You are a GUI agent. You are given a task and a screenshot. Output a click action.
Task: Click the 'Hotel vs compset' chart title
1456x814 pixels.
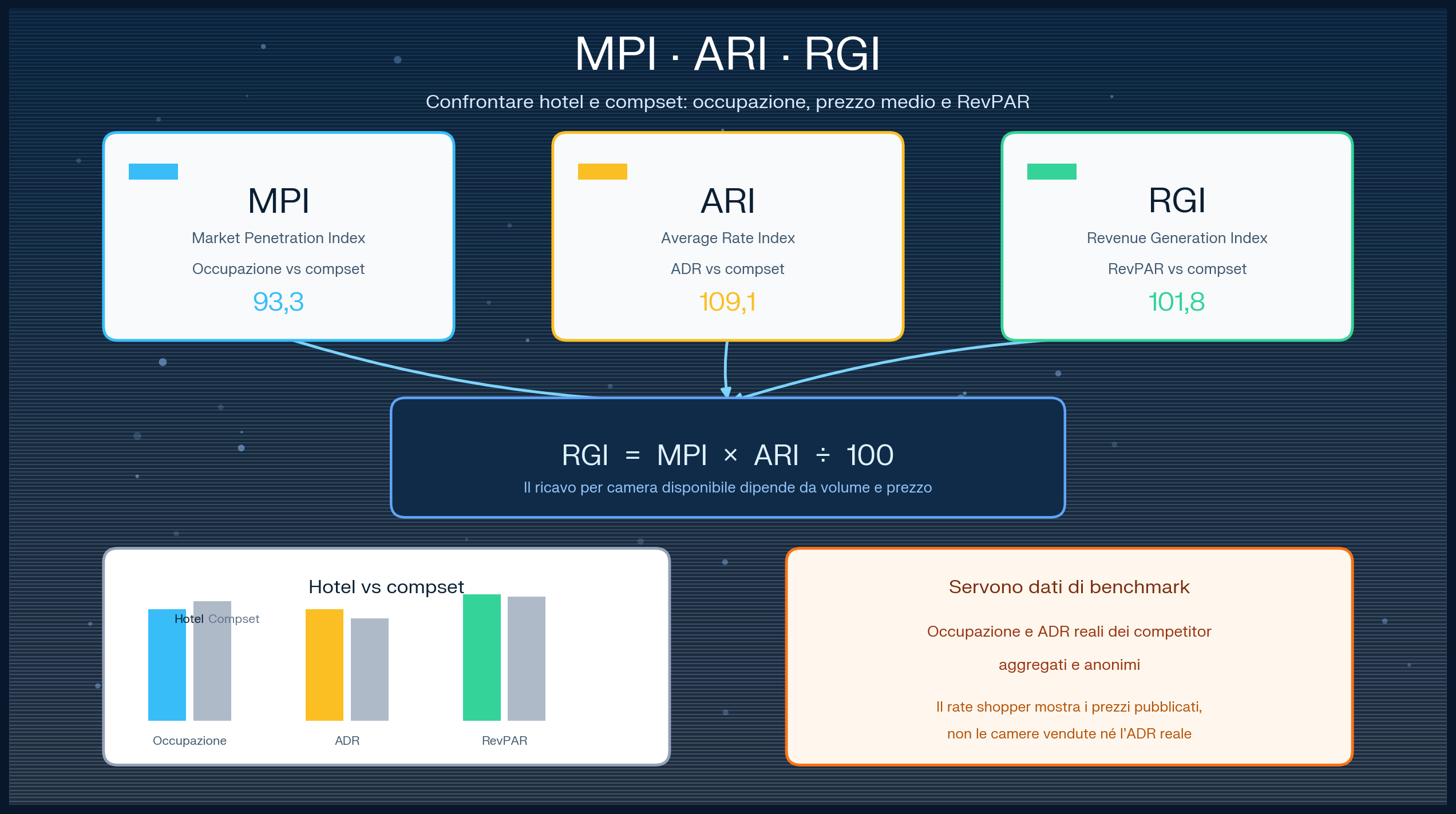[x=386, y=587]
